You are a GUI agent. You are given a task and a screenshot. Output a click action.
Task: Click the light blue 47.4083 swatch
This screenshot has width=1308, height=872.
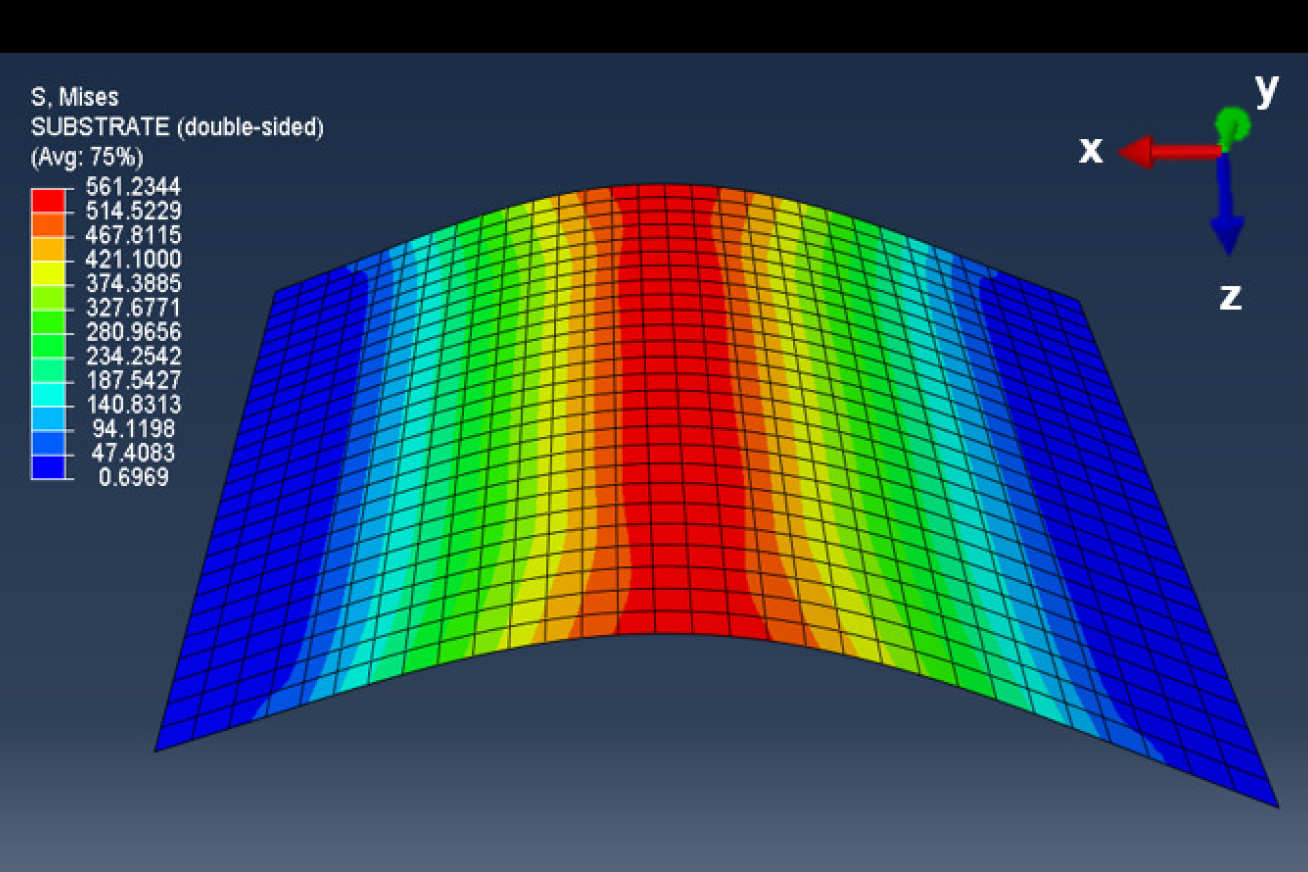pos(46,442)
